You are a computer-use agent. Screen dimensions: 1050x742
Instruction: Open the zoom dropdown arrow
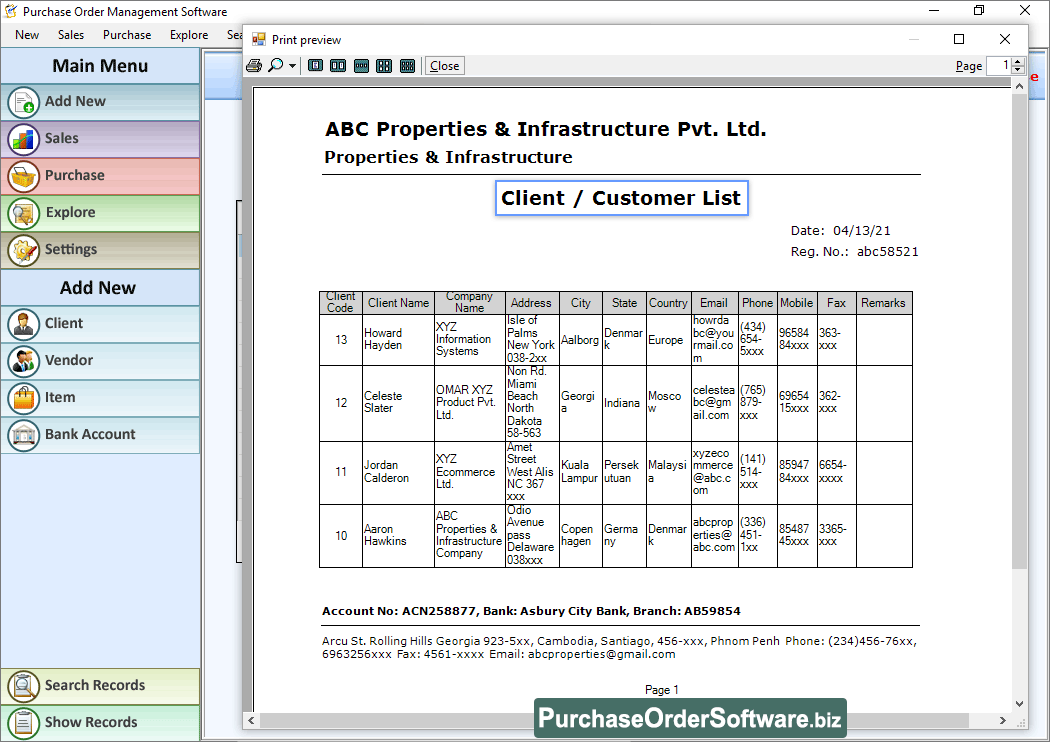(x=292, y=66)
